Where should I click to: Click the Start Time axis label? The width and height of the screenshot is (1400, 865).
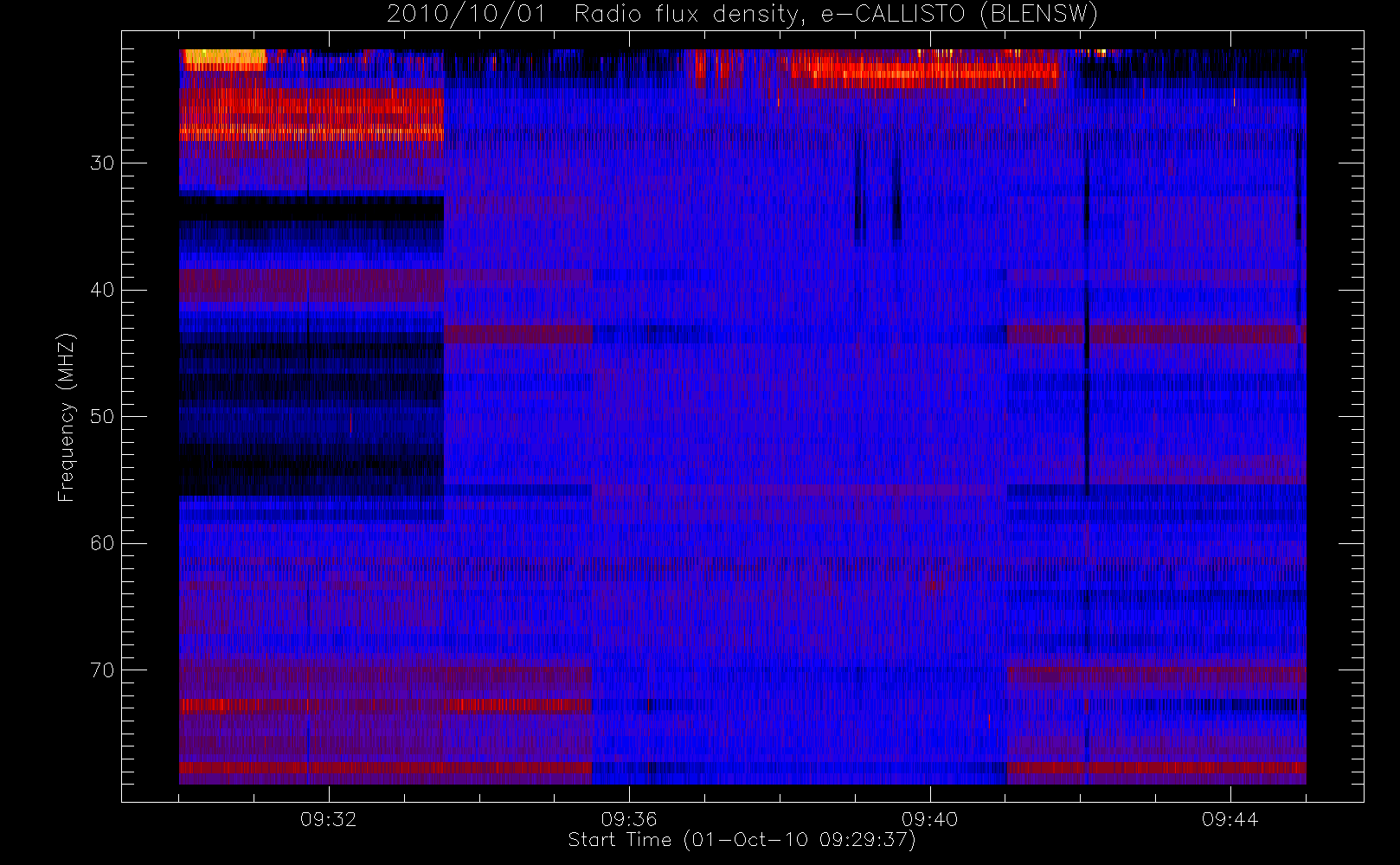click(742, 840)
